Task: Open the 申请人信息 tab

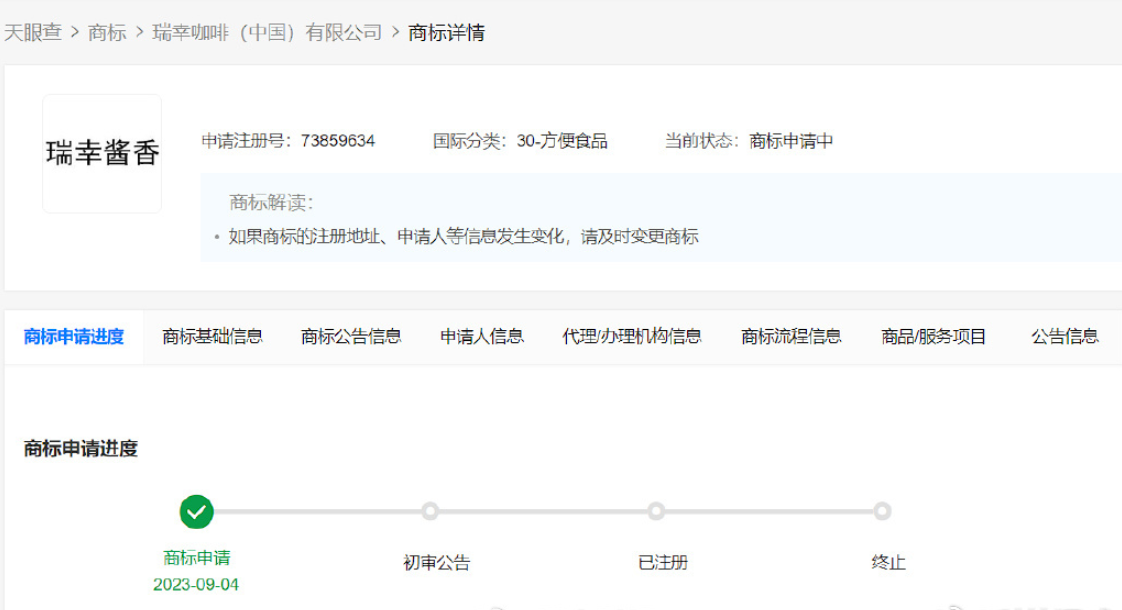Action: click(482, 337)
